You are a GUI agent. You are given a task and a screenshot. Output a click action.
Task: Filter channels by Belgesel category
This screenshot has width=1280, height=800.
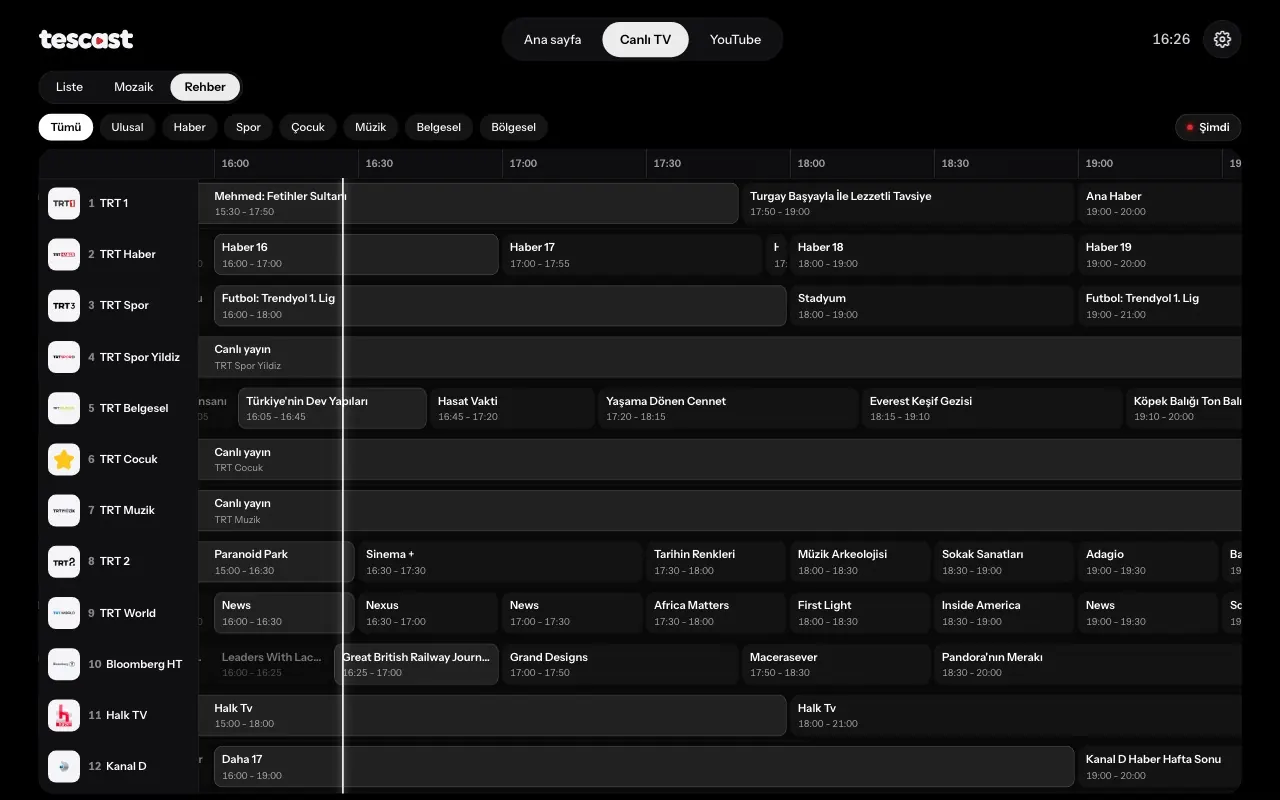click(x=439, y=127)
